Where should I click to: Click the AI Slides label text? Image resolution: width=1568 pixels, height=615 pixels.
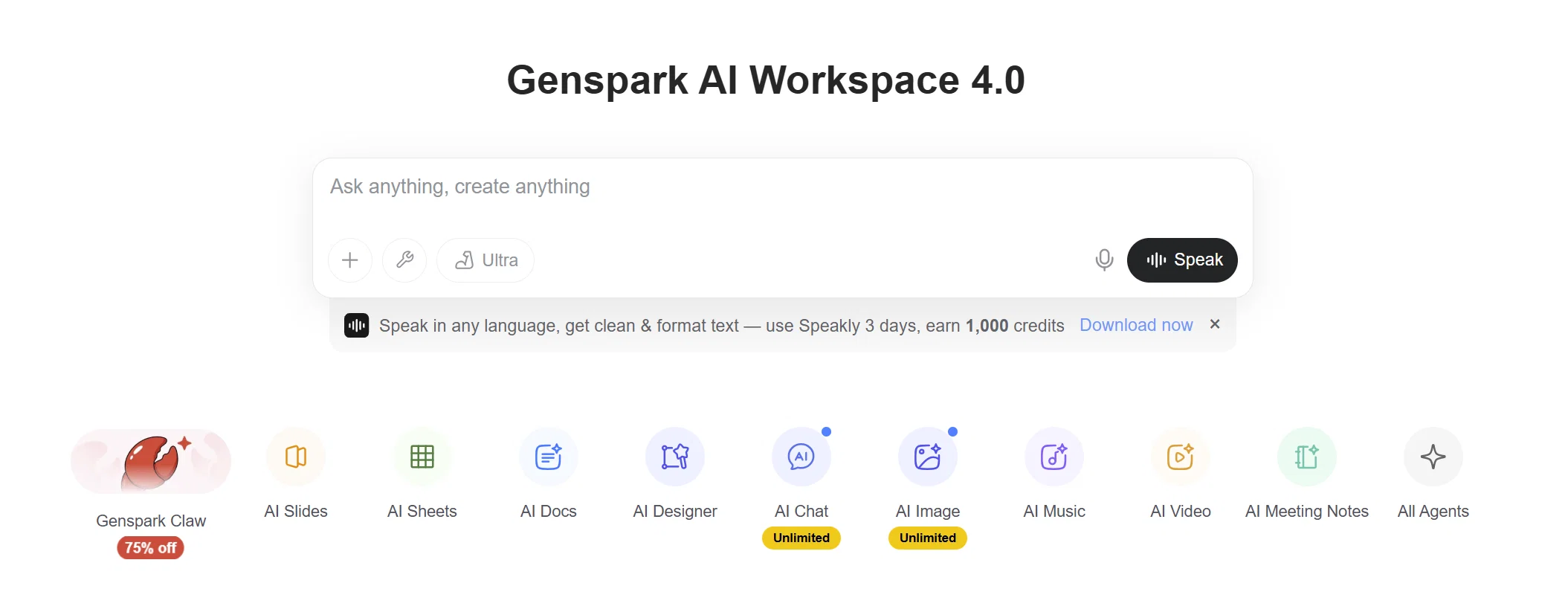click(x=296, y=512)
